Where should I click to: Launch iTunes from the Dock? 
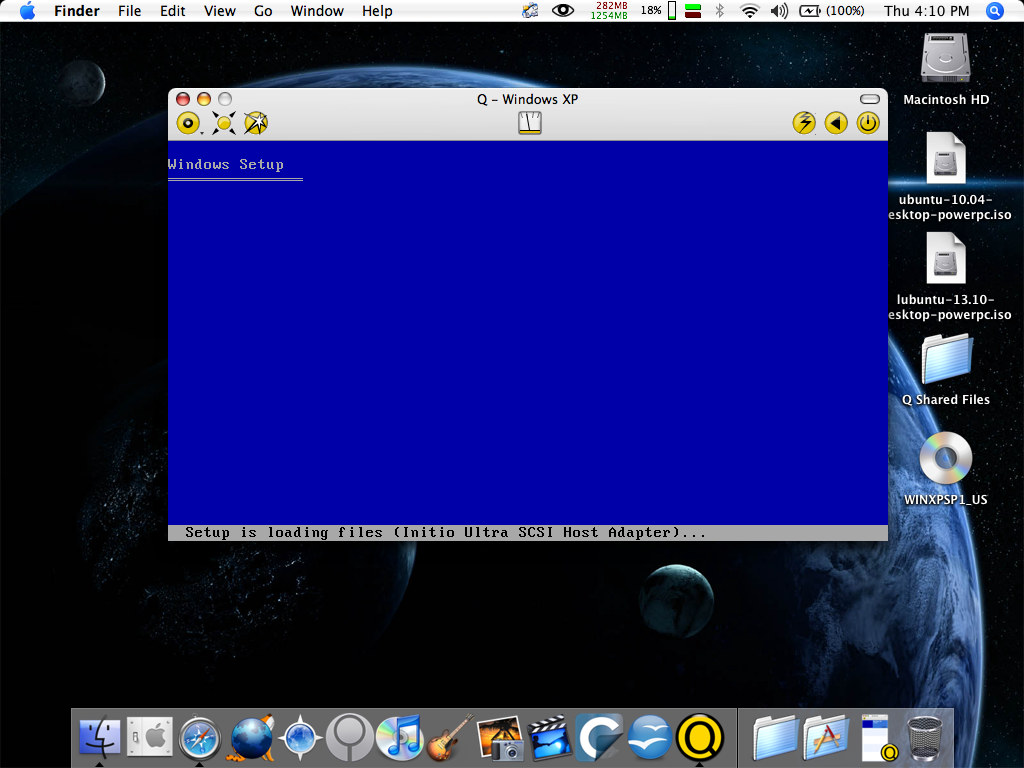click(x=400, y=738)
